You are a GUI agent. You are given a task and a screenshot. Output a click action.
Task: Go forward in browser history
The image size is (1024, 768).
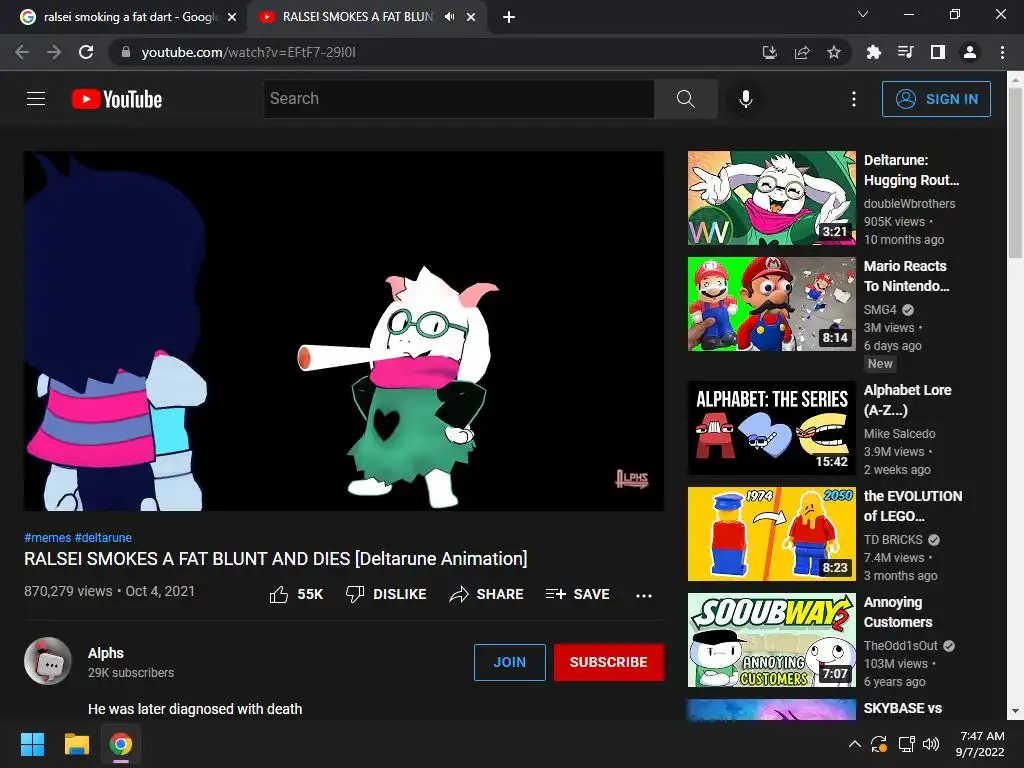54,52
